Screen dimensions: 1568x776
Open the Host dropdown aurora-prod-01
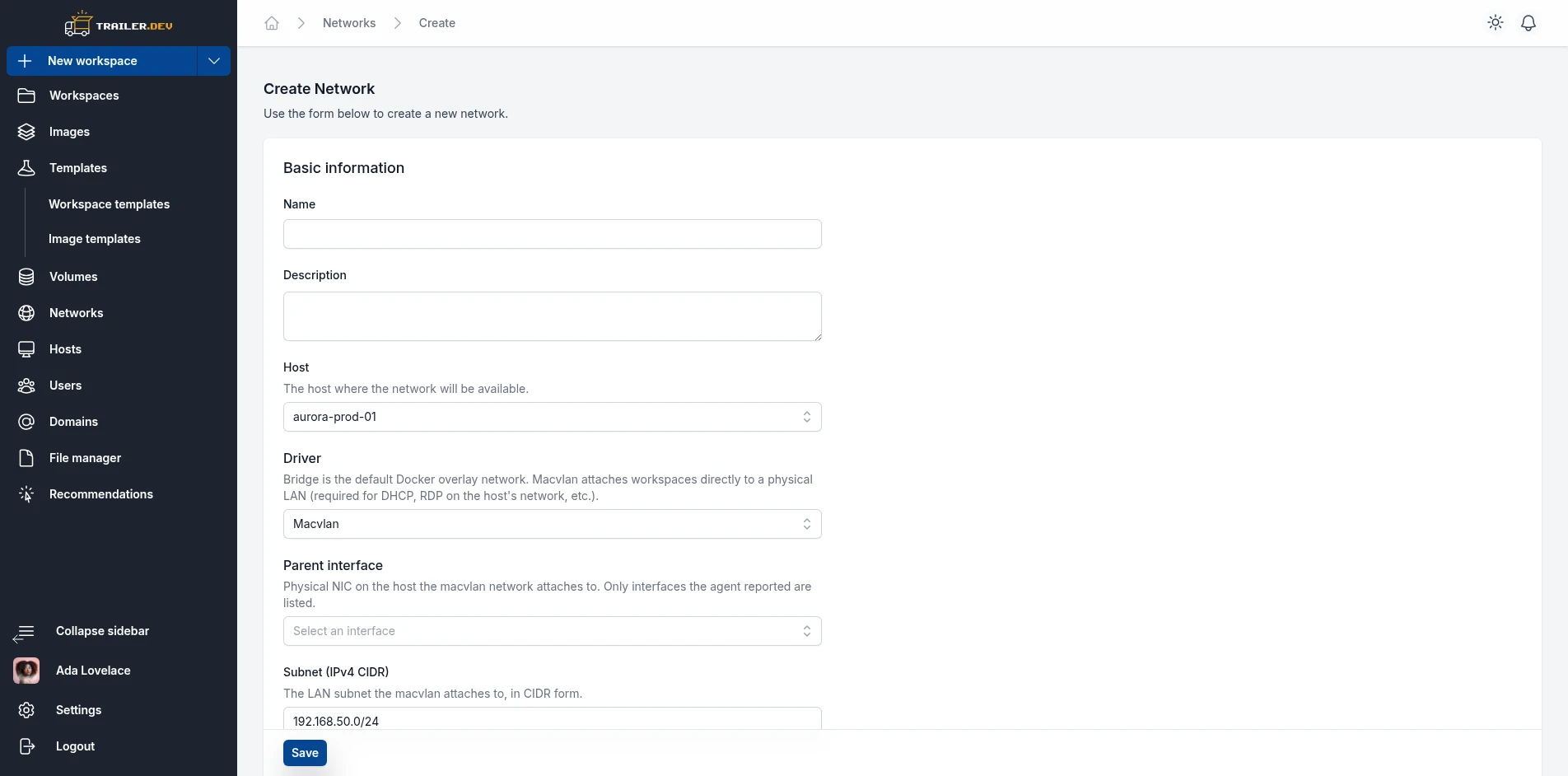(x=553, y=417)
